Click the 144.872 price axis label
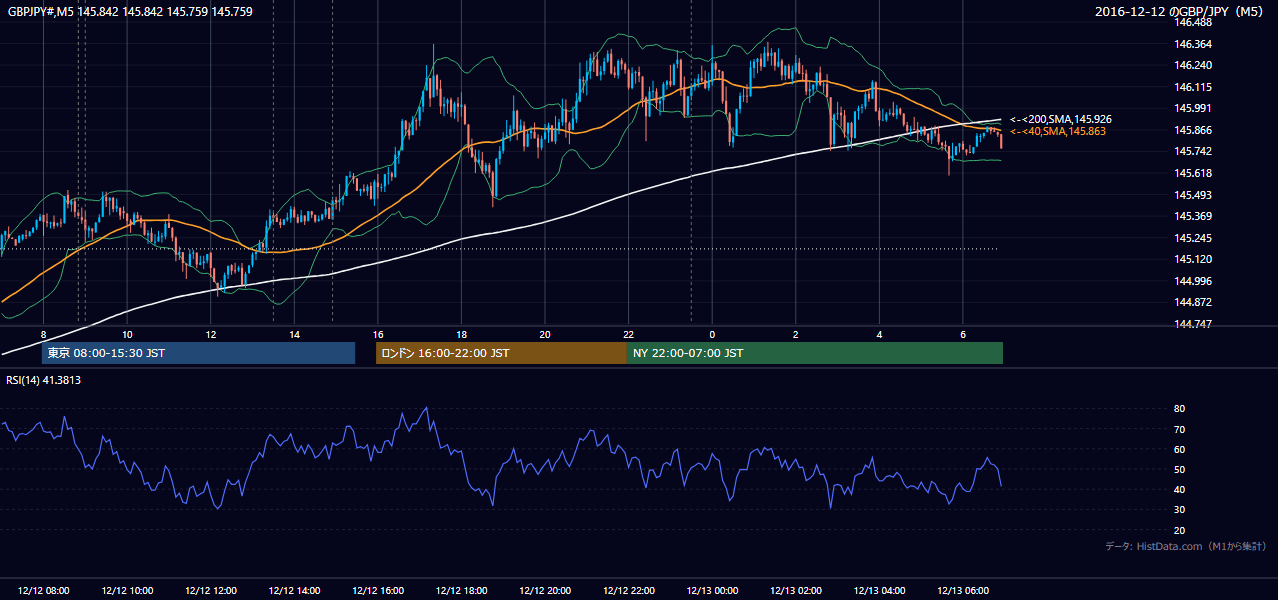The width and height of the screenshot is (1278, 600). (x=1193, y=302)
